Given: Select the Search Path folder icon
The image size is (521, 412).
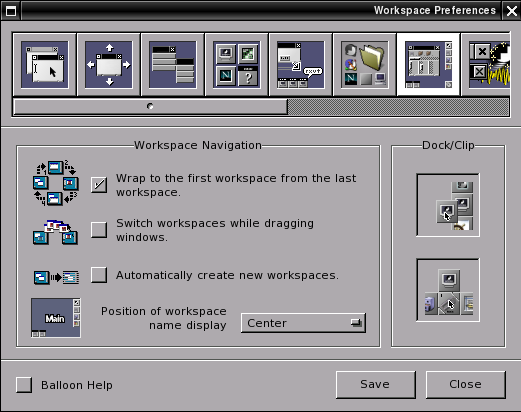Looking at the screenshot, I should click(365, 65).
